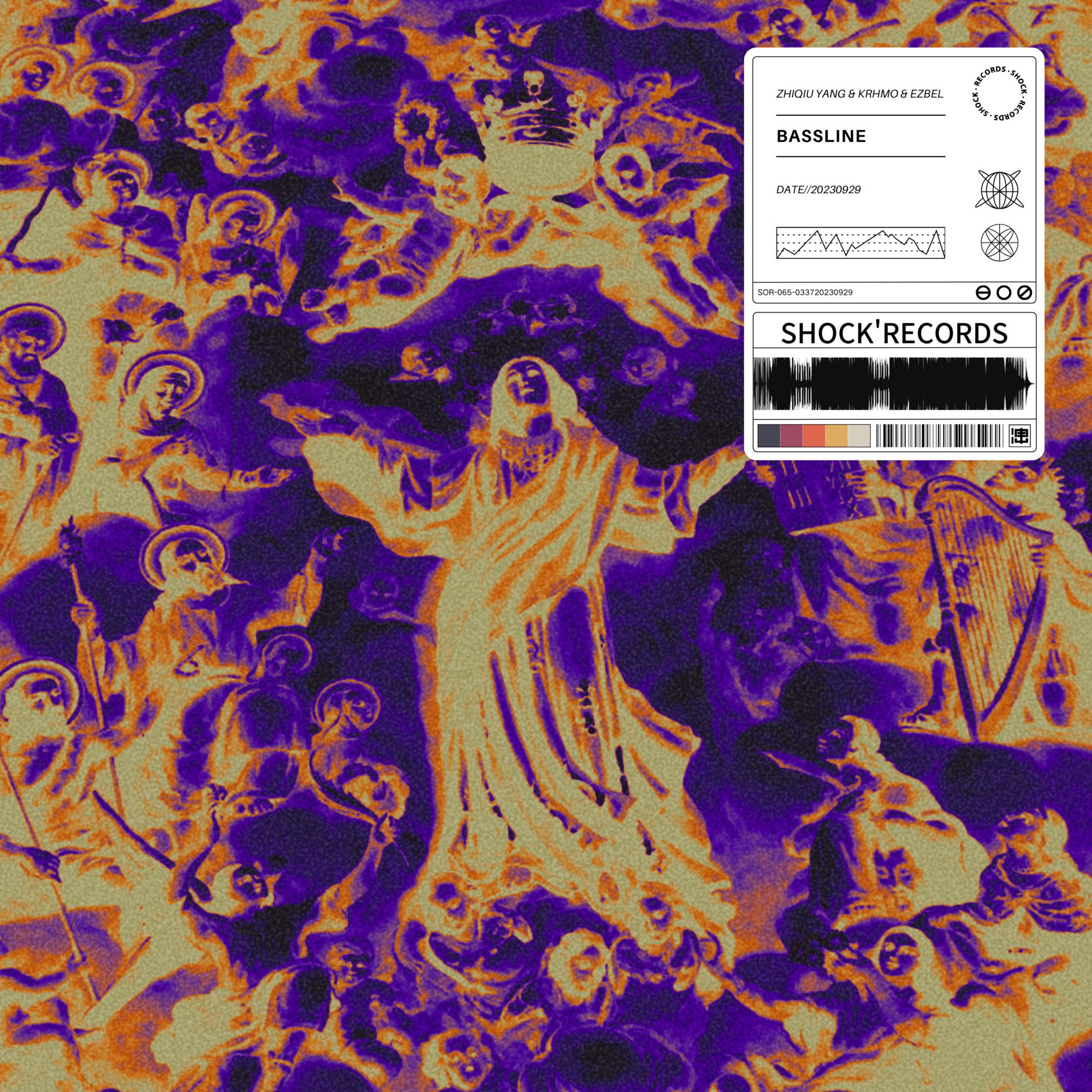Click the empty circle icon on label
The height and width of the screenshot is (1092, 1092).
click(1004, 293)
